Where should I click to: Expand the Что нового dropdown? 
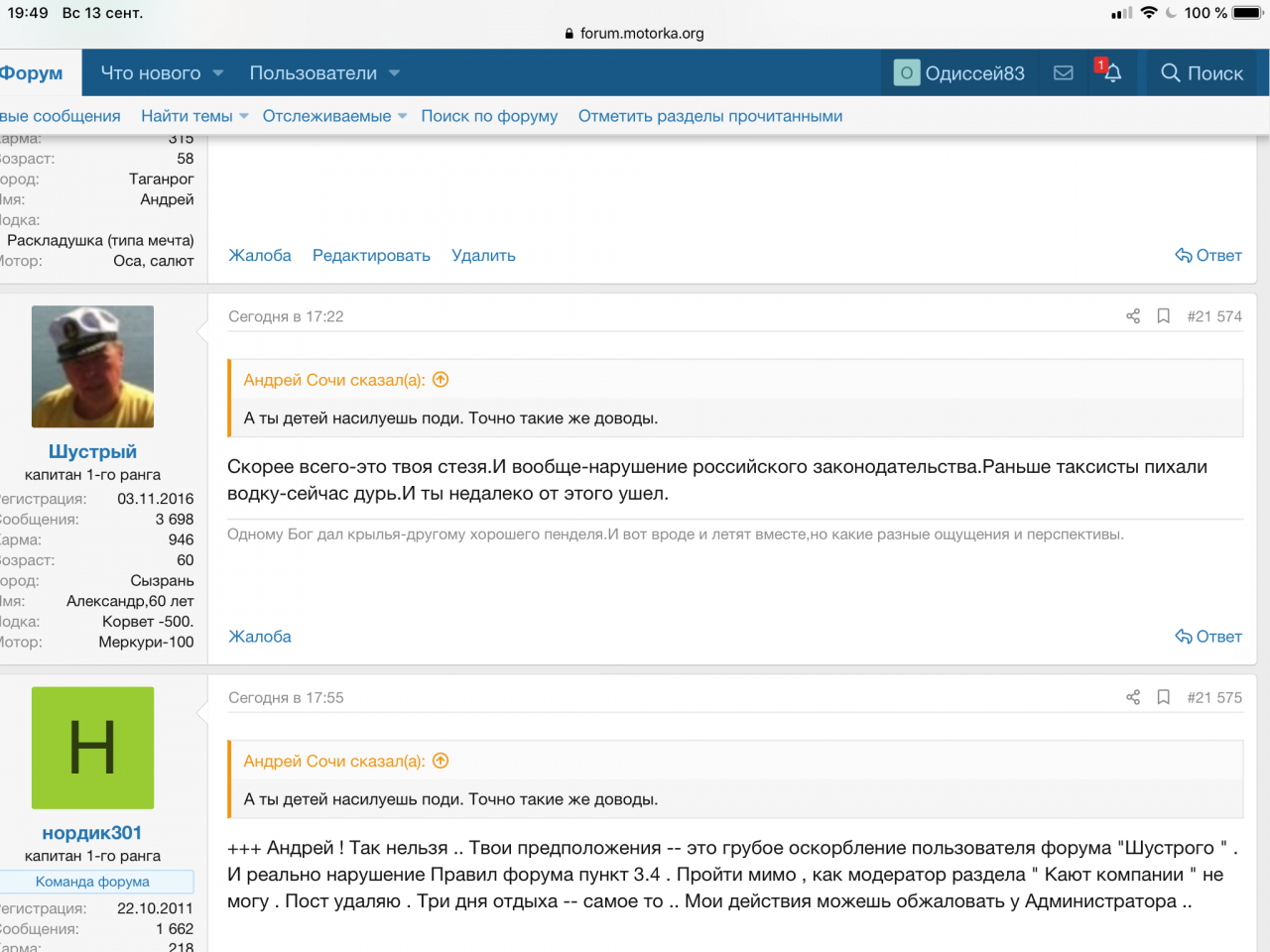(218, 73)
